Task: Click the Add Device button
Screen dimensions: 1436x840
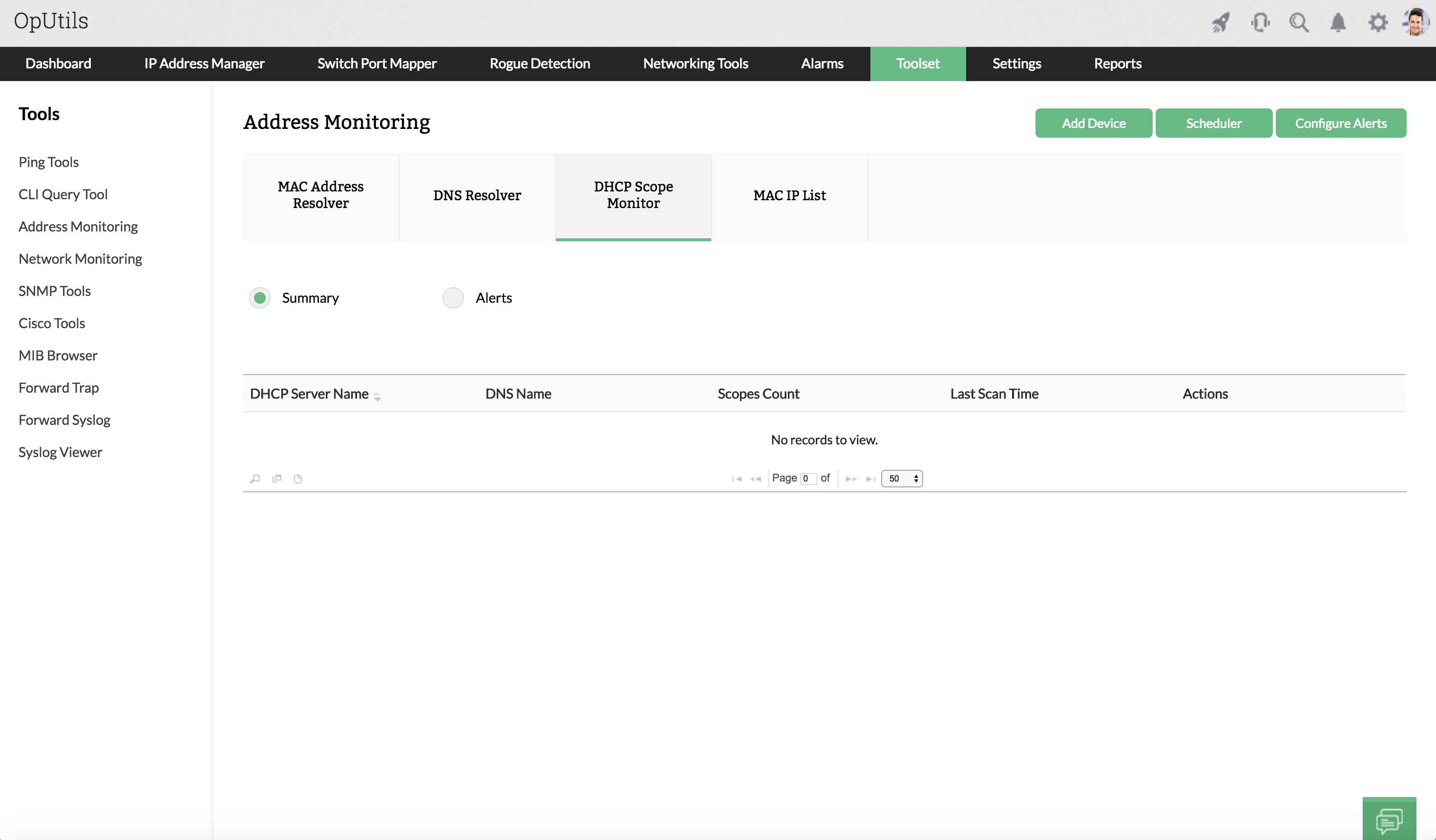Action: coord(1093,123)
